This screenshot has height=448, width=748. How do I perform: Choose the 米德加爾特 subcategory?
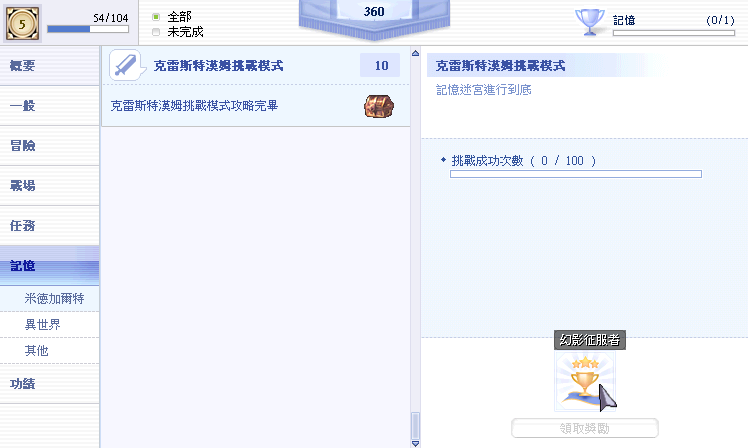click(50, 299)
